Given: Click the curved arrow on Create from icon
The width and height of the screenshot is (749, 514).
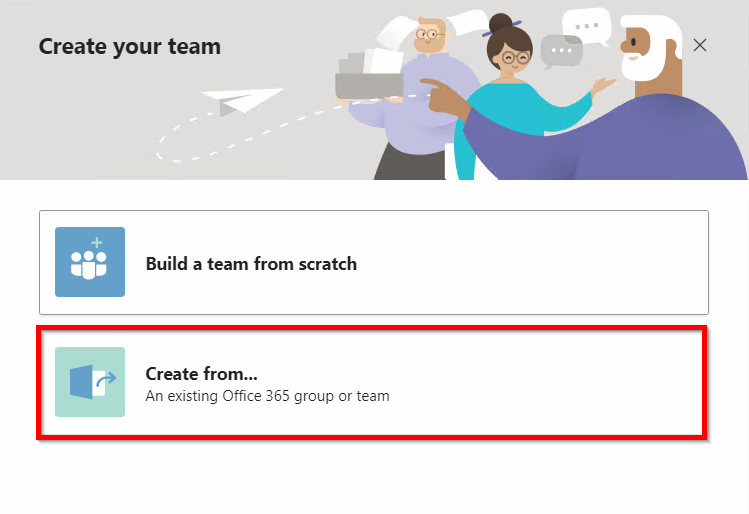Looking at the screenshot, I should coord(107,378).
